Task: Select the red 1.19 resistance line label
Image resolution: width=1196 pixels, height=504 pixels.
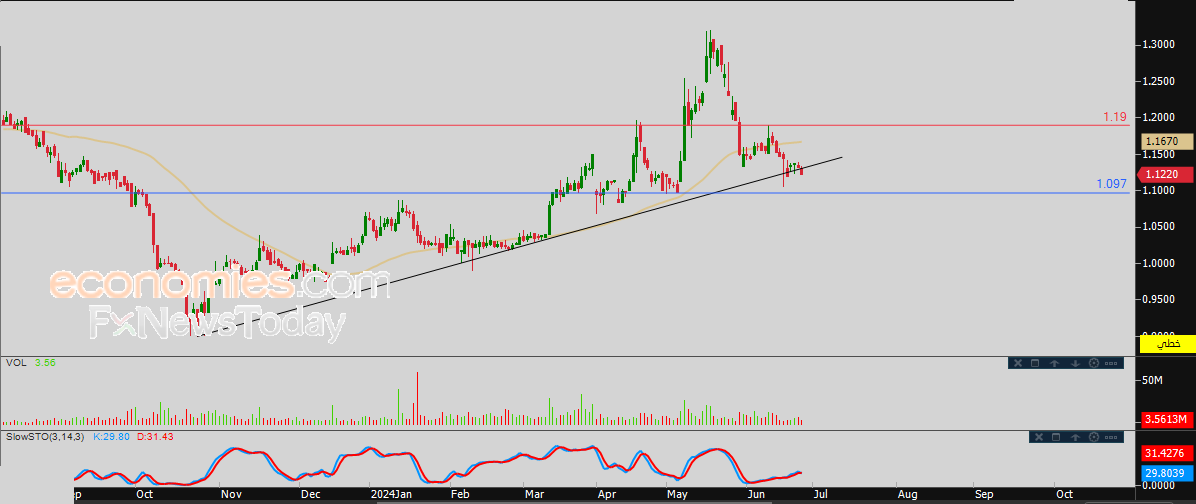Action: coord(1115,117)
